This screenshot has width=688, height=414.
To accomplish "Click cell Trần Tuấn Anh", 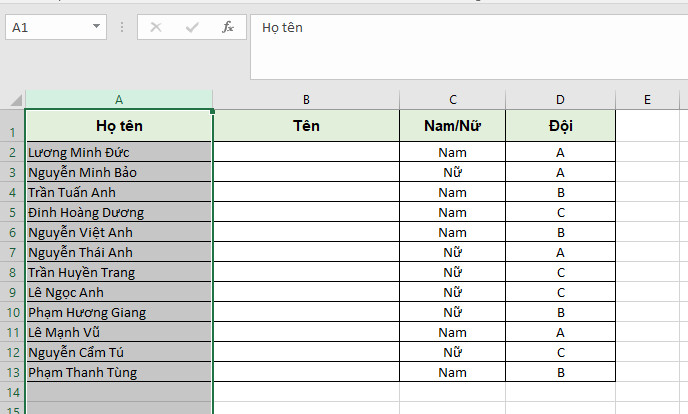I will 119,192.
